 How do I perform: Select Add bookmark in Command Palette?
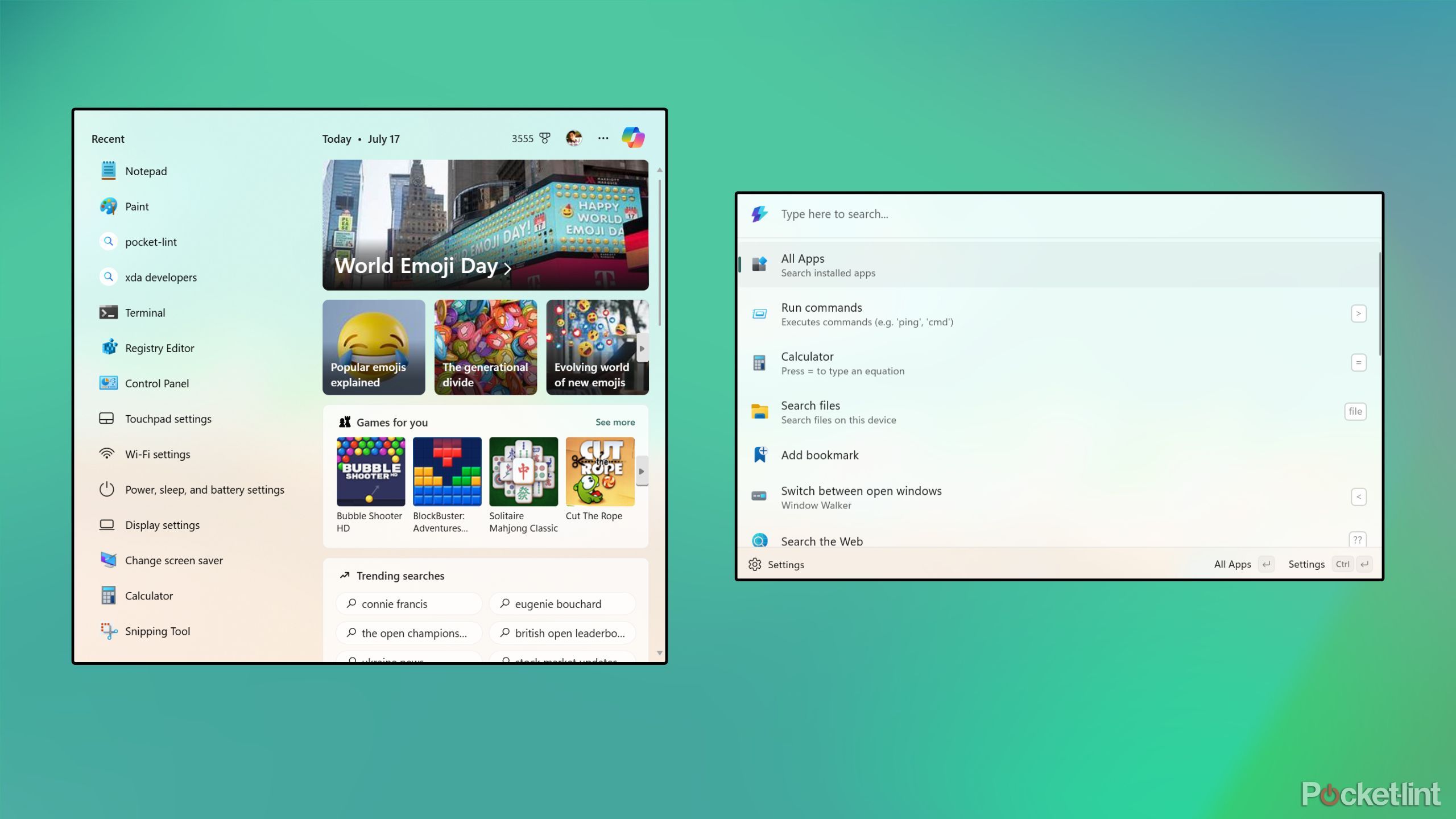1059,455
